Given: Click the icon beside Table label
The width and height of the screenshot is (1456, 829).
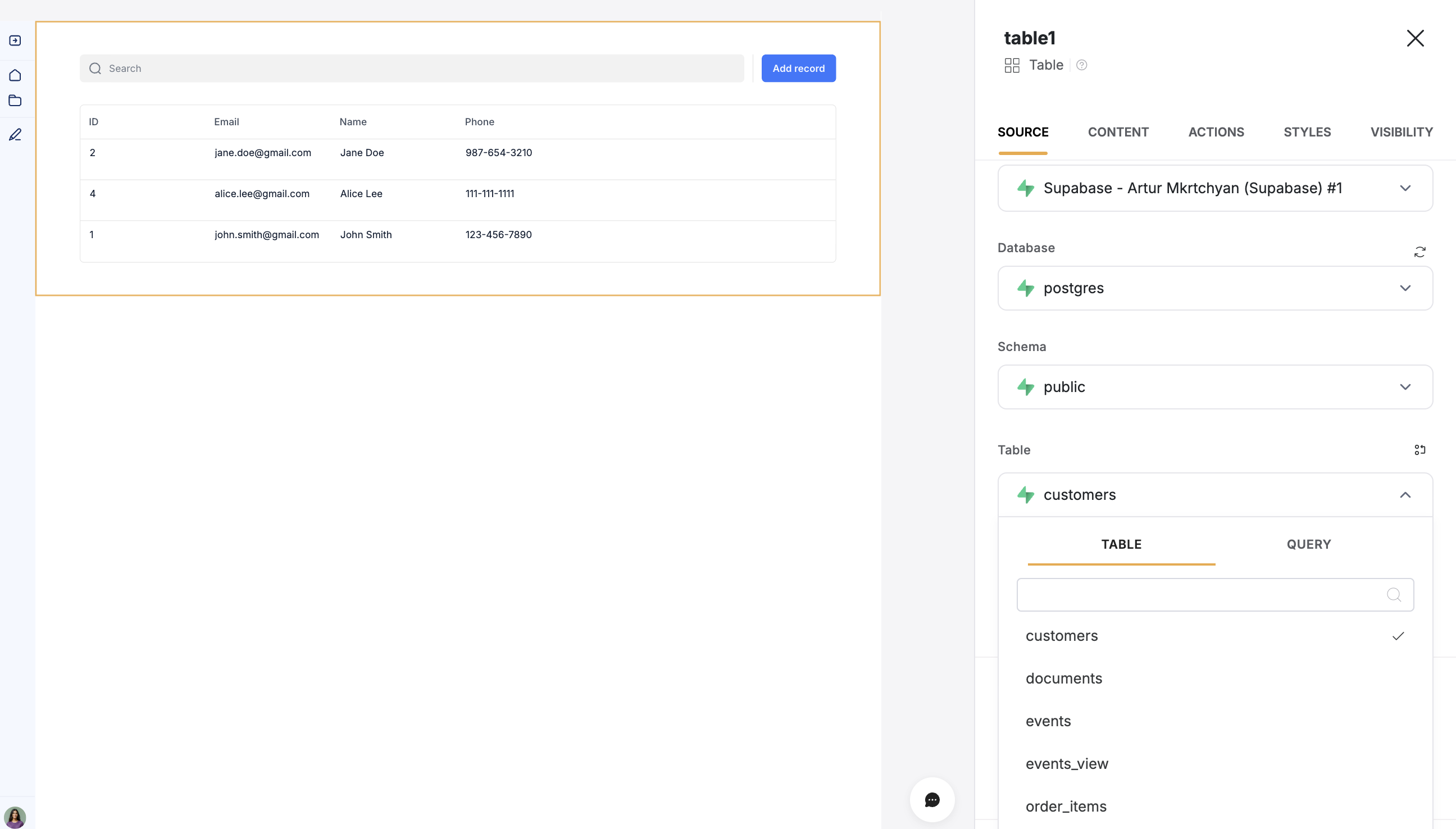Looking at the screenshot, I should [1419, 450].
